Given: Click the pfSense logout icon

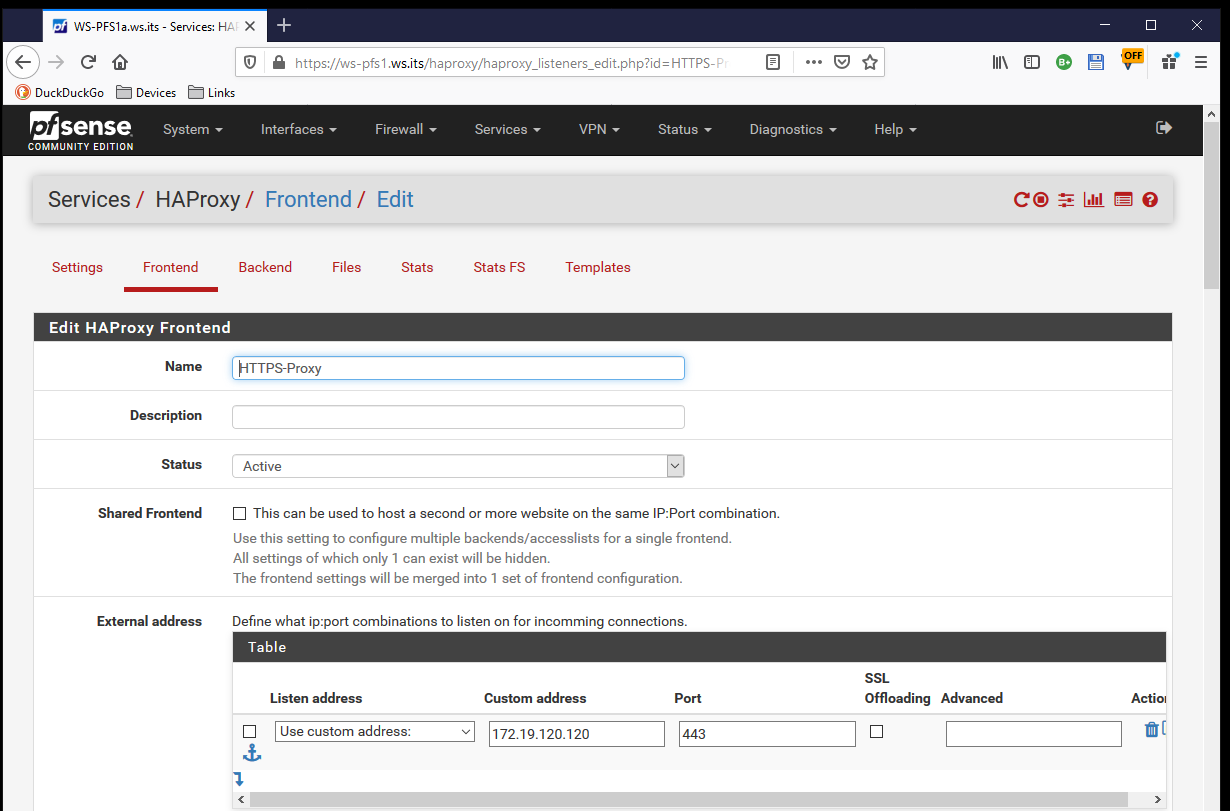Looking at the screenshot, I should [1163, 128].
